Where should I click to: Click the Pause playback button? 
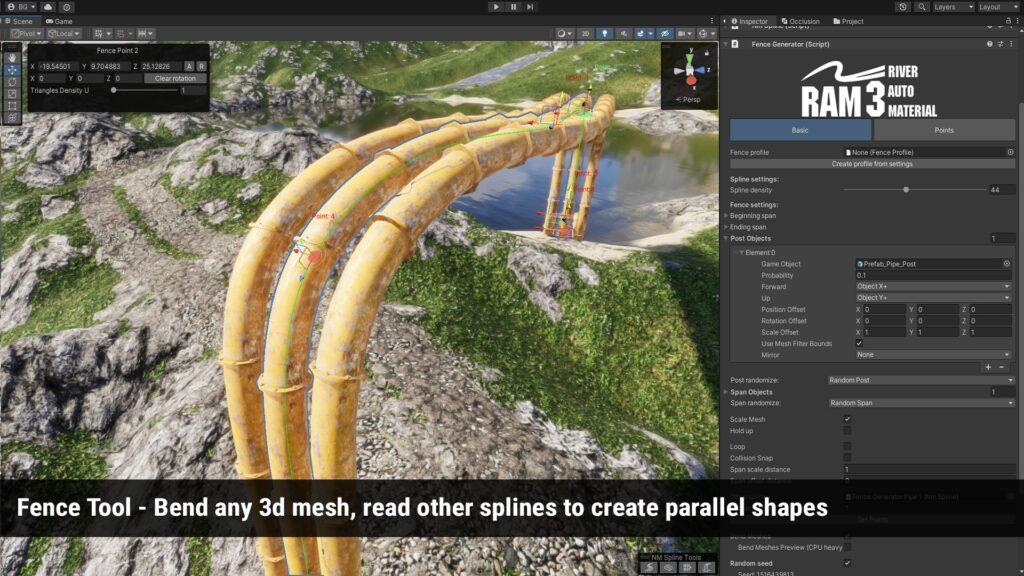coord(513,7)
